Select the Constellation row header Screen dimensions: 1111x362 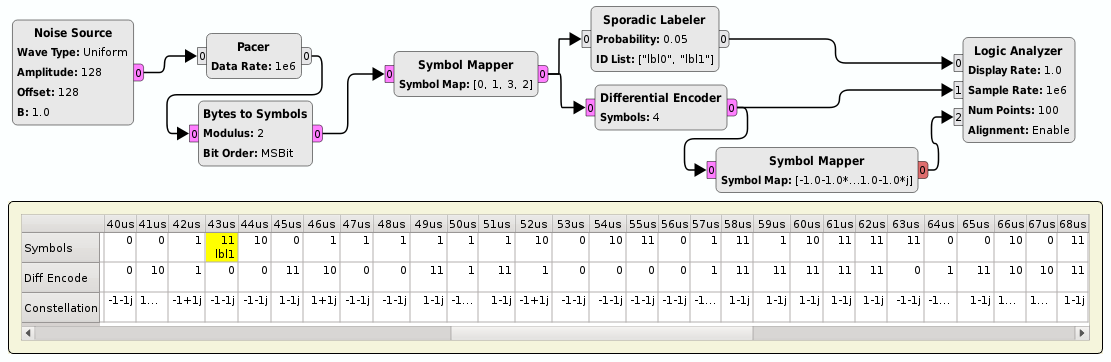click(x=61, y=308)
